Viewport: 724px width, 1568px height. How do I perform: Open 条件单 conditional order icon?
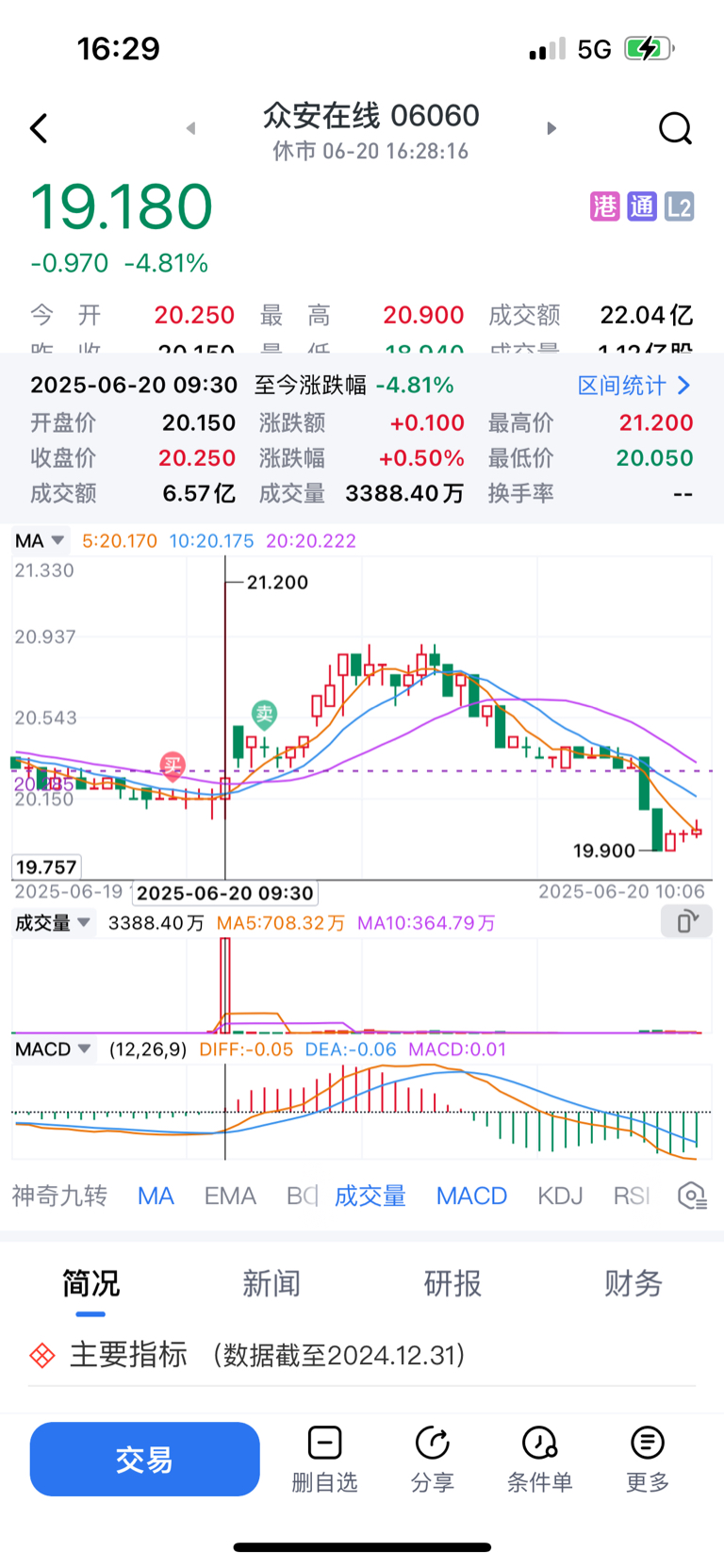point(540,1443)
